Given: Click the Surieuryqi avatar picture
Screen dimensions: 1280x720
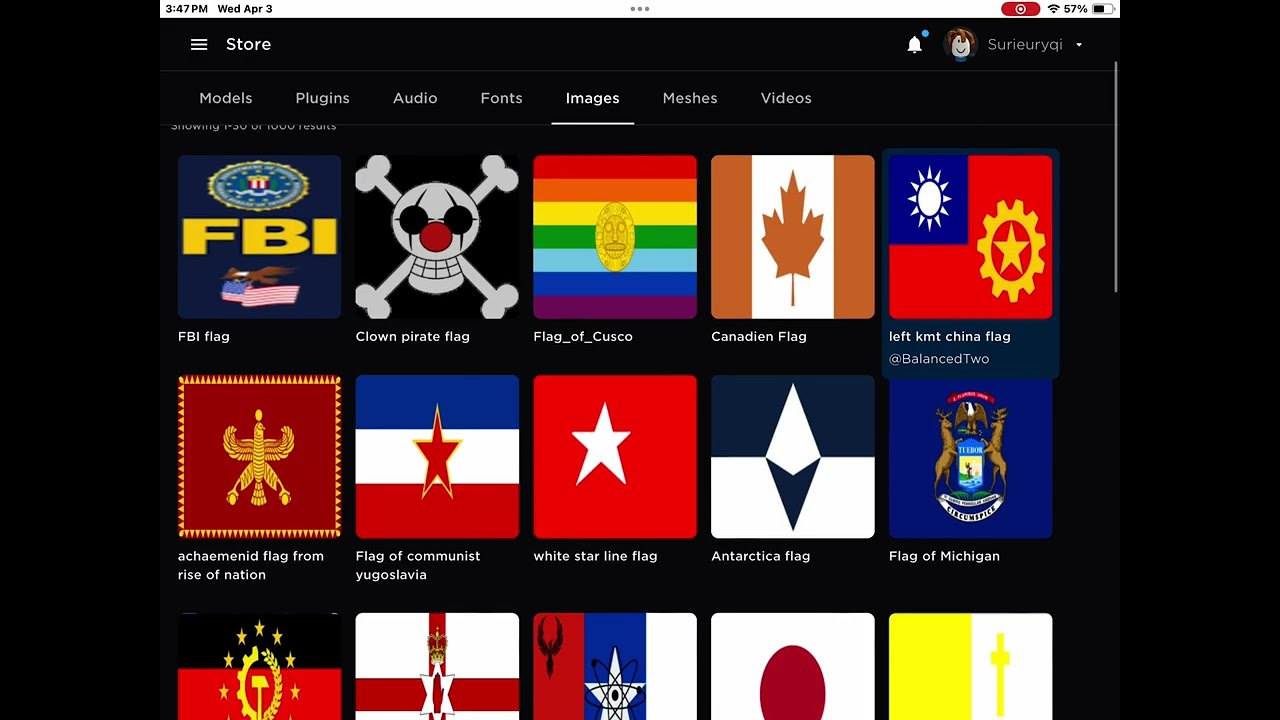Looking at the screenshot, I should coord(960,44).
